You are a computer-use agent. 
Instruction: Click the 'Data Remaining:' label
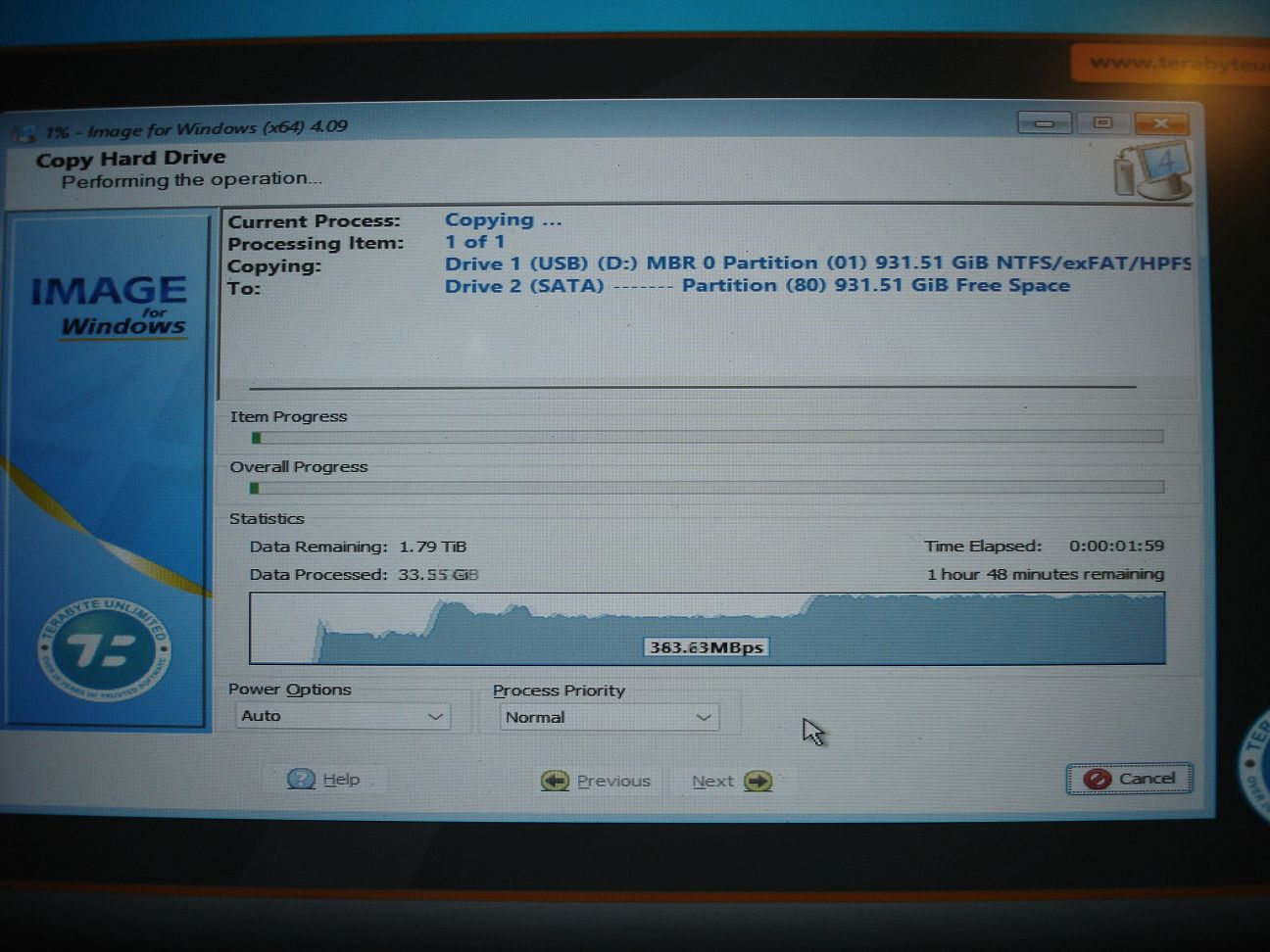click(x=318, y=547)
